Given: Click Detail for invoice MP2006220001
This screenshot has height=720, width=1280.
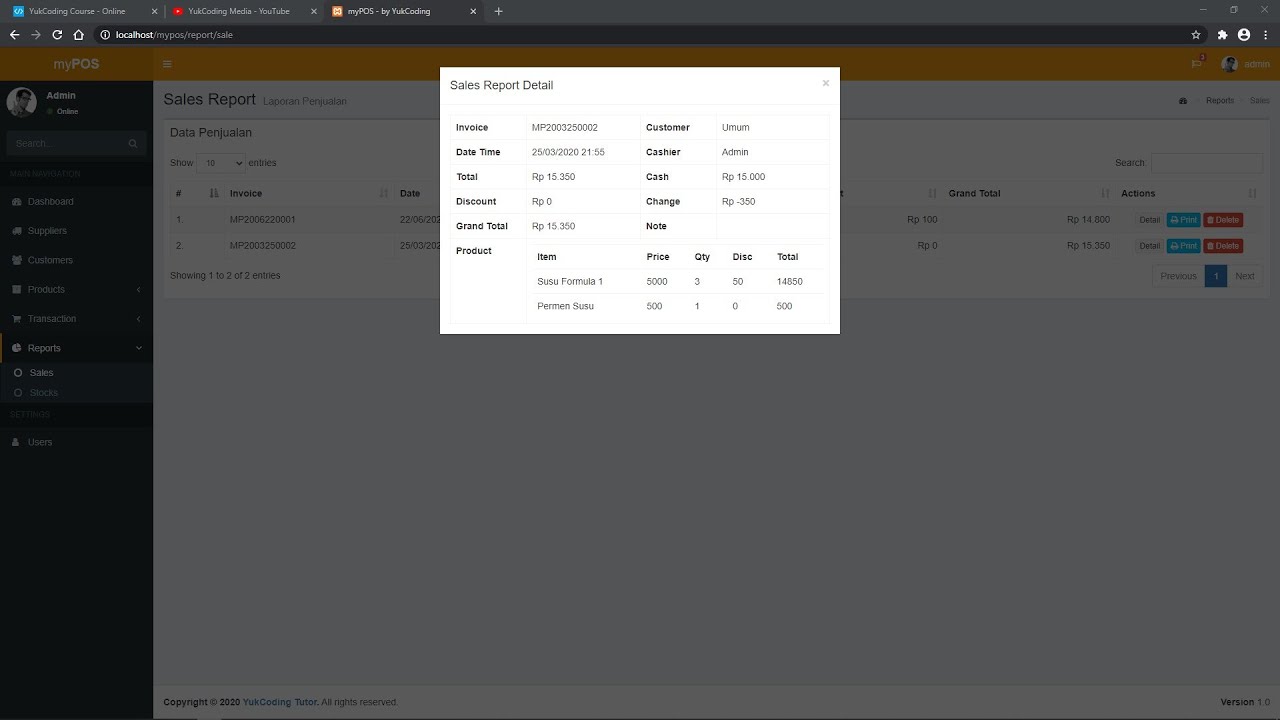Looking at the screenshot, I should [1149, 220].
